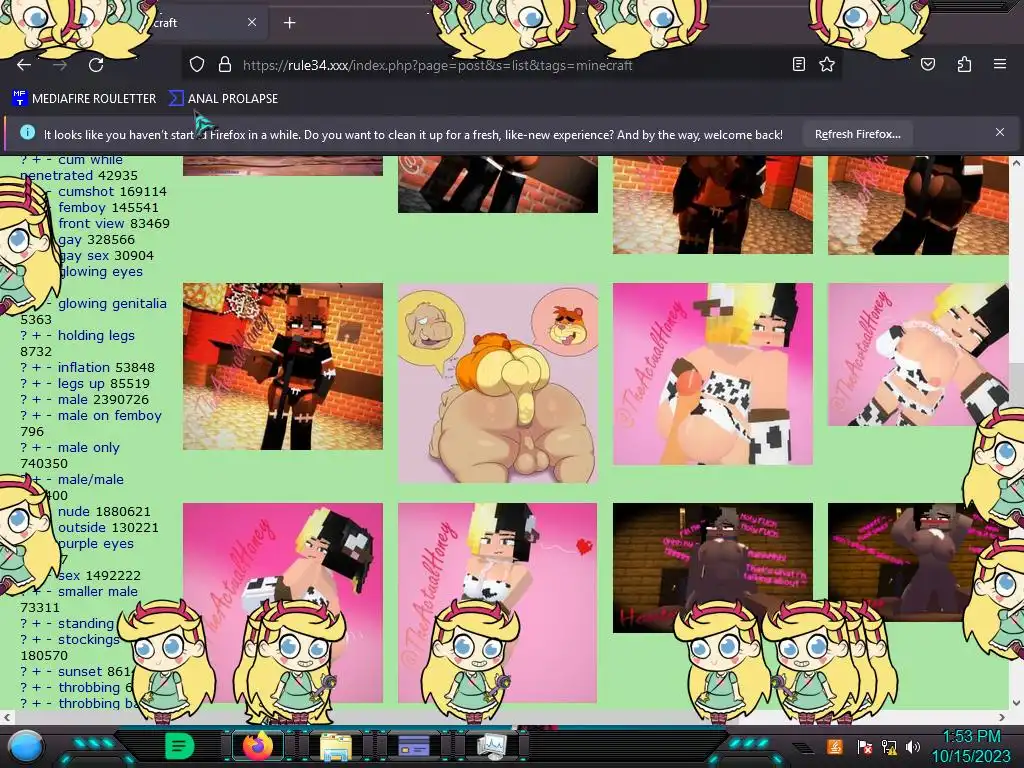Open the 'glowing eyes' tag link

[101, 272]
